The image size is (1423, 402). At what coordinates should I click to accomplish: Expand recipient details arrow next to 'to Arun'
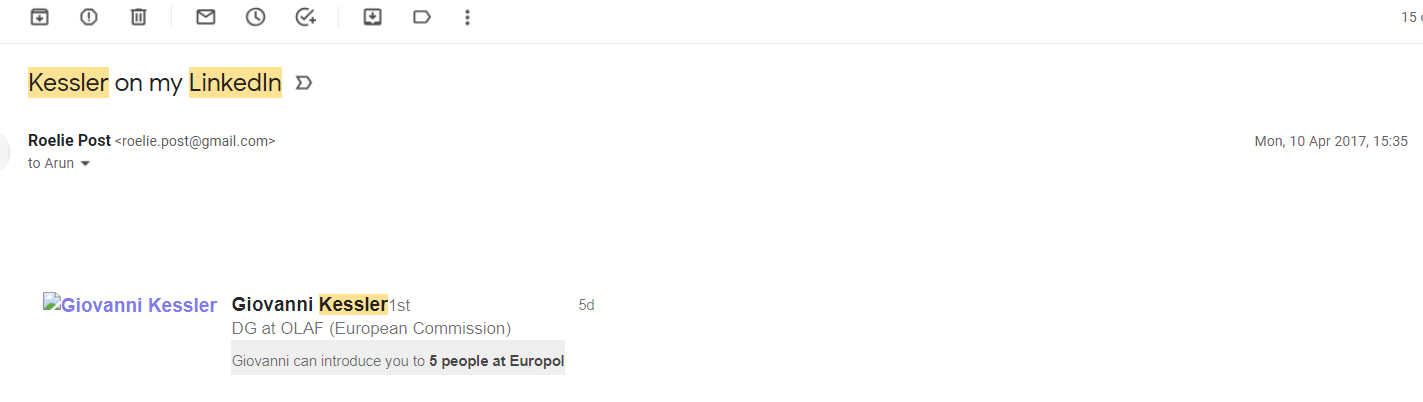[x=85, y=164]
